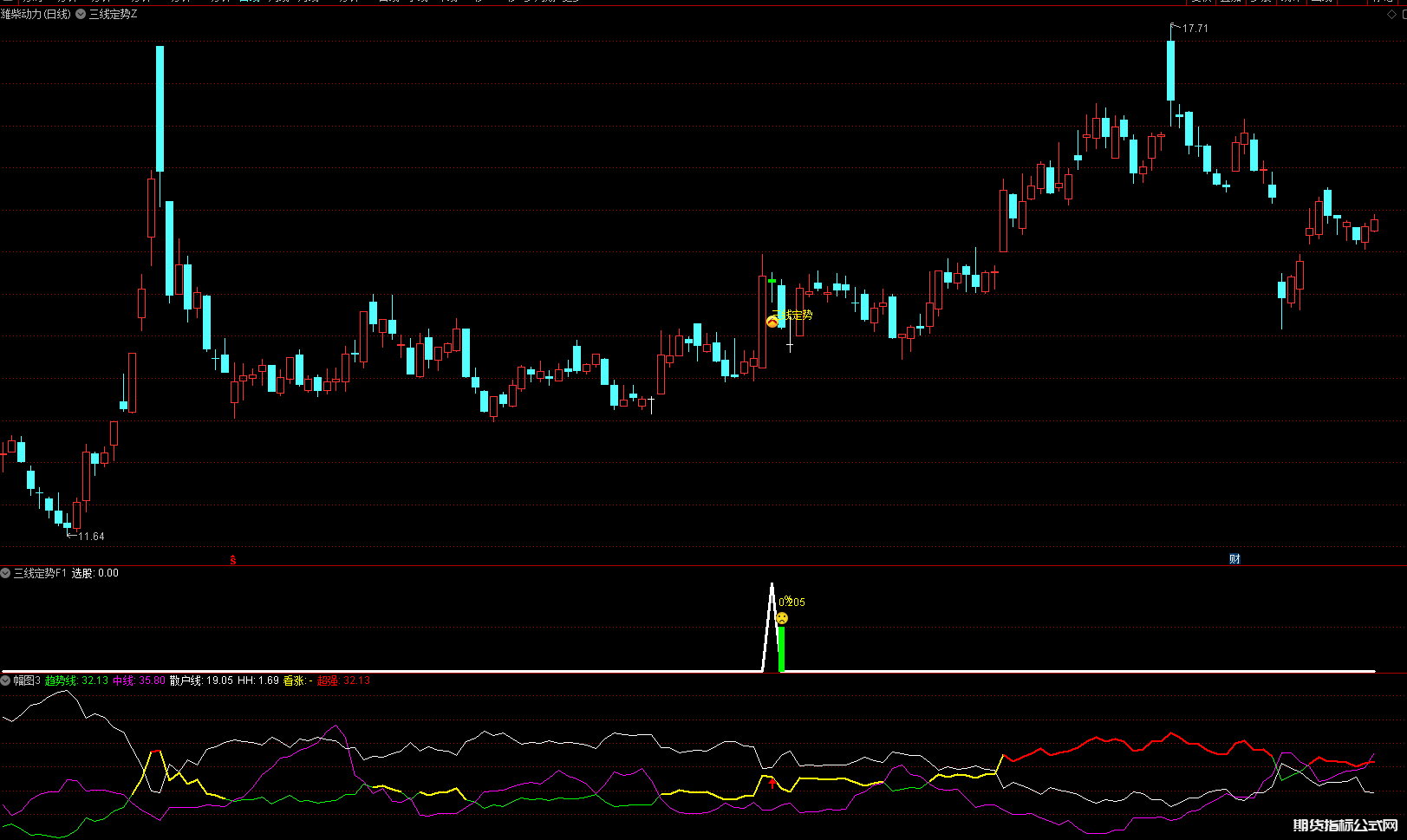Screen dimensions: 1407x840
Task: Click the yellow 看涨 readout
Action: pos(298,680)
